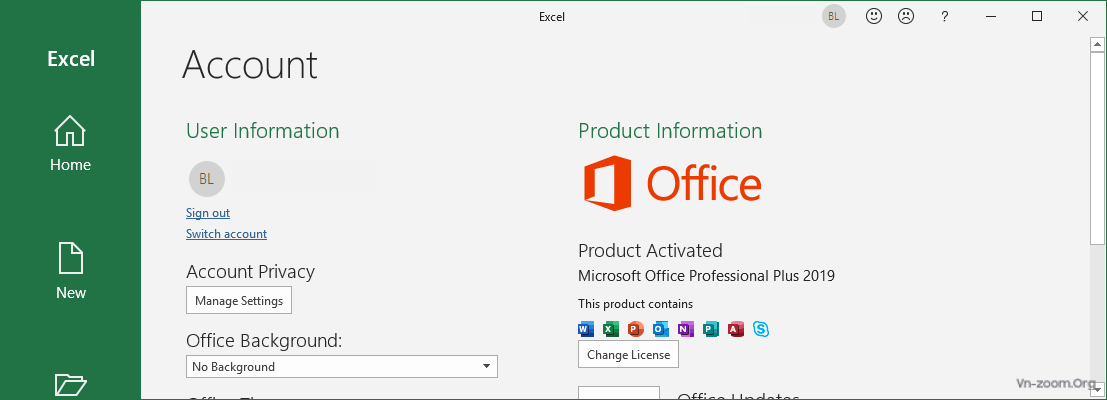Viewport: 1107px width, 400px height.
Task: Click the 'Office Background:' label
Action: [264, 341]
